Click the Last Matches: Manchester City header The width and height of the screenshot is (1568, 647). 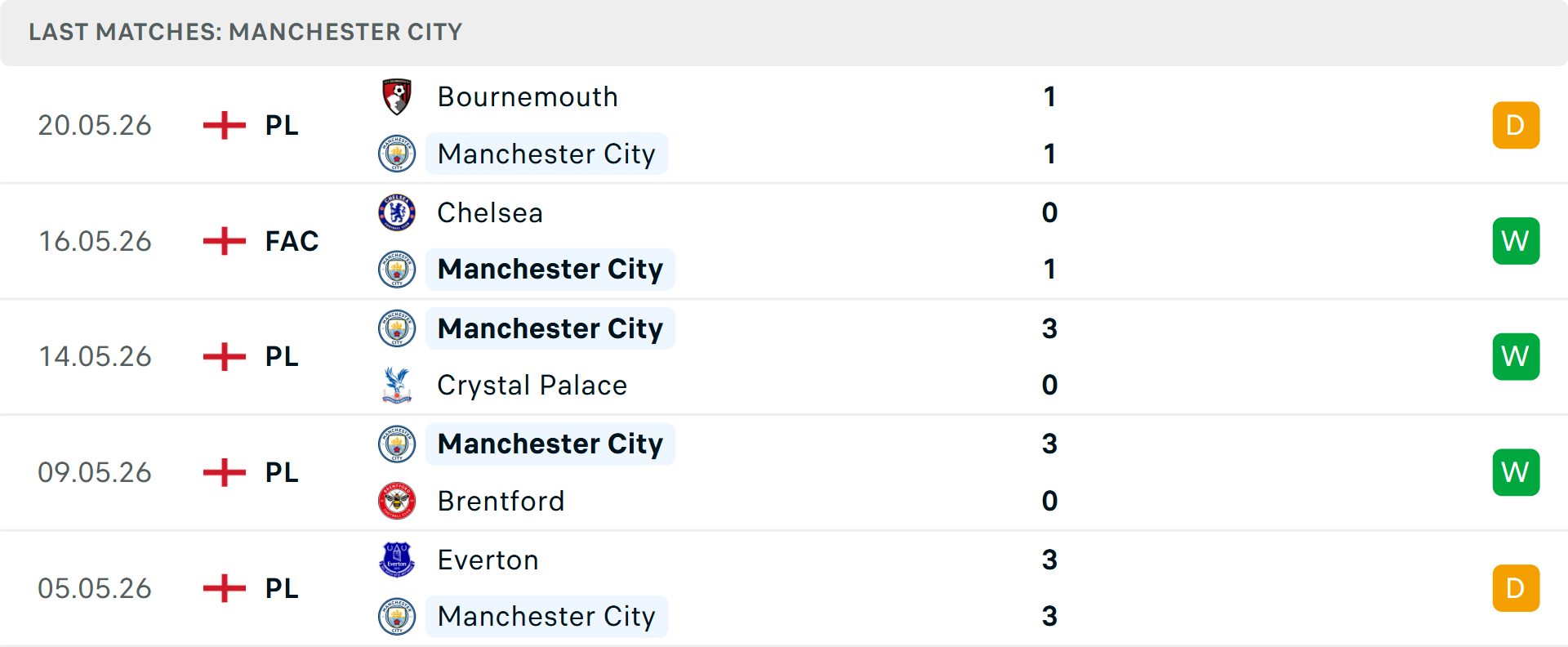(x=246, y=32)
